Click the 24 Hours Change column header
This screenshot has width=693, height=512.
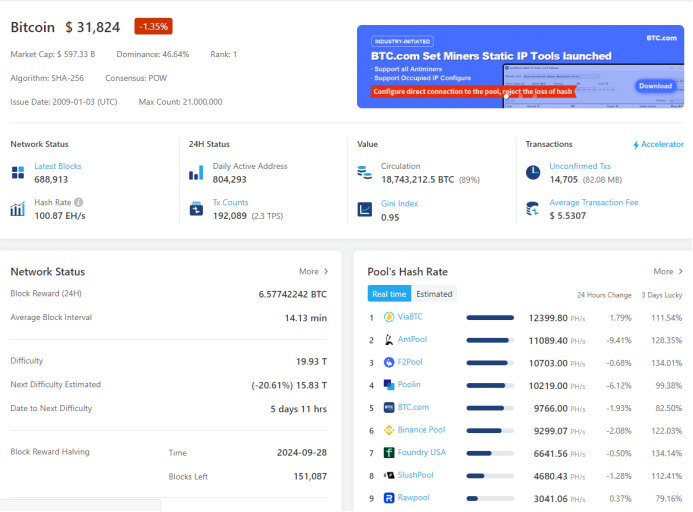(x=604, y=295)
